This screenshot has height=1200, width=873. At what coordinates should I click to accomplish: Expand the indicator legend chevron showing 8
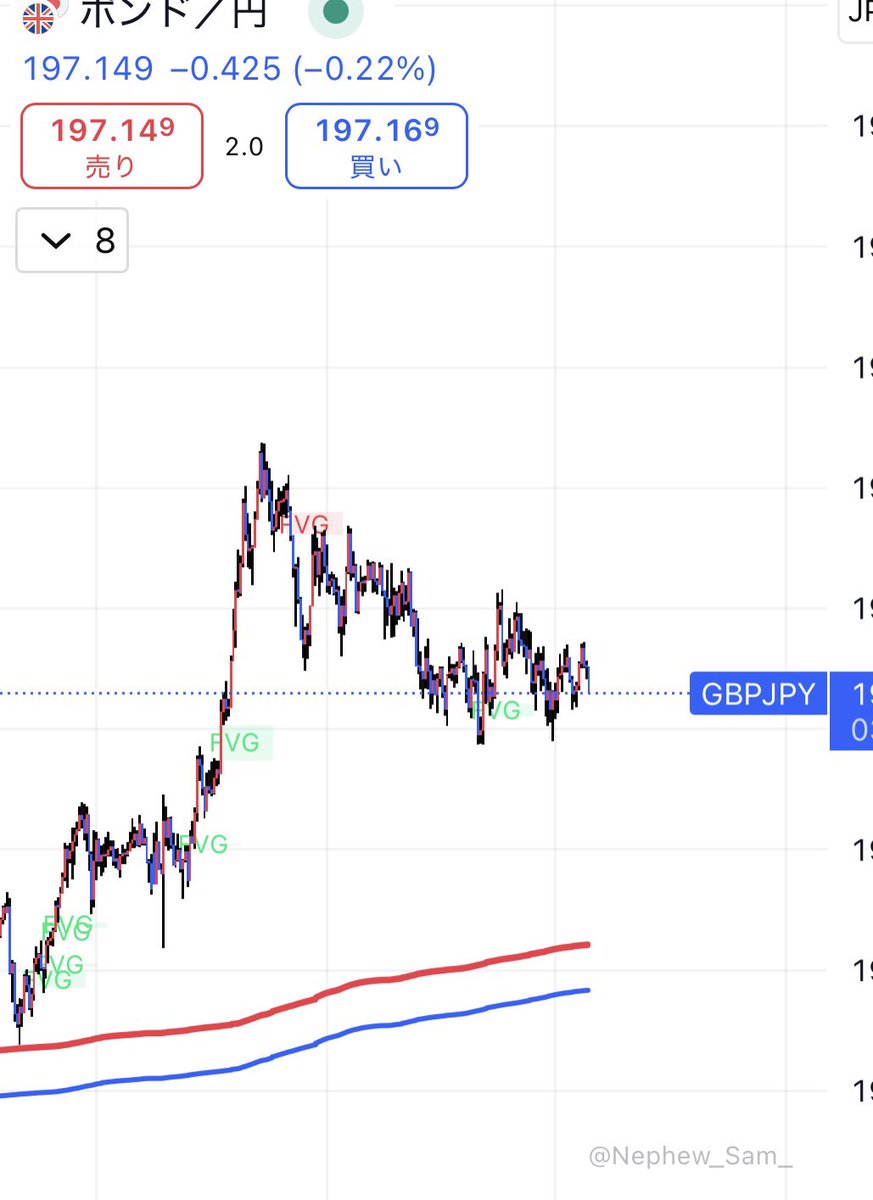(72, 241)
